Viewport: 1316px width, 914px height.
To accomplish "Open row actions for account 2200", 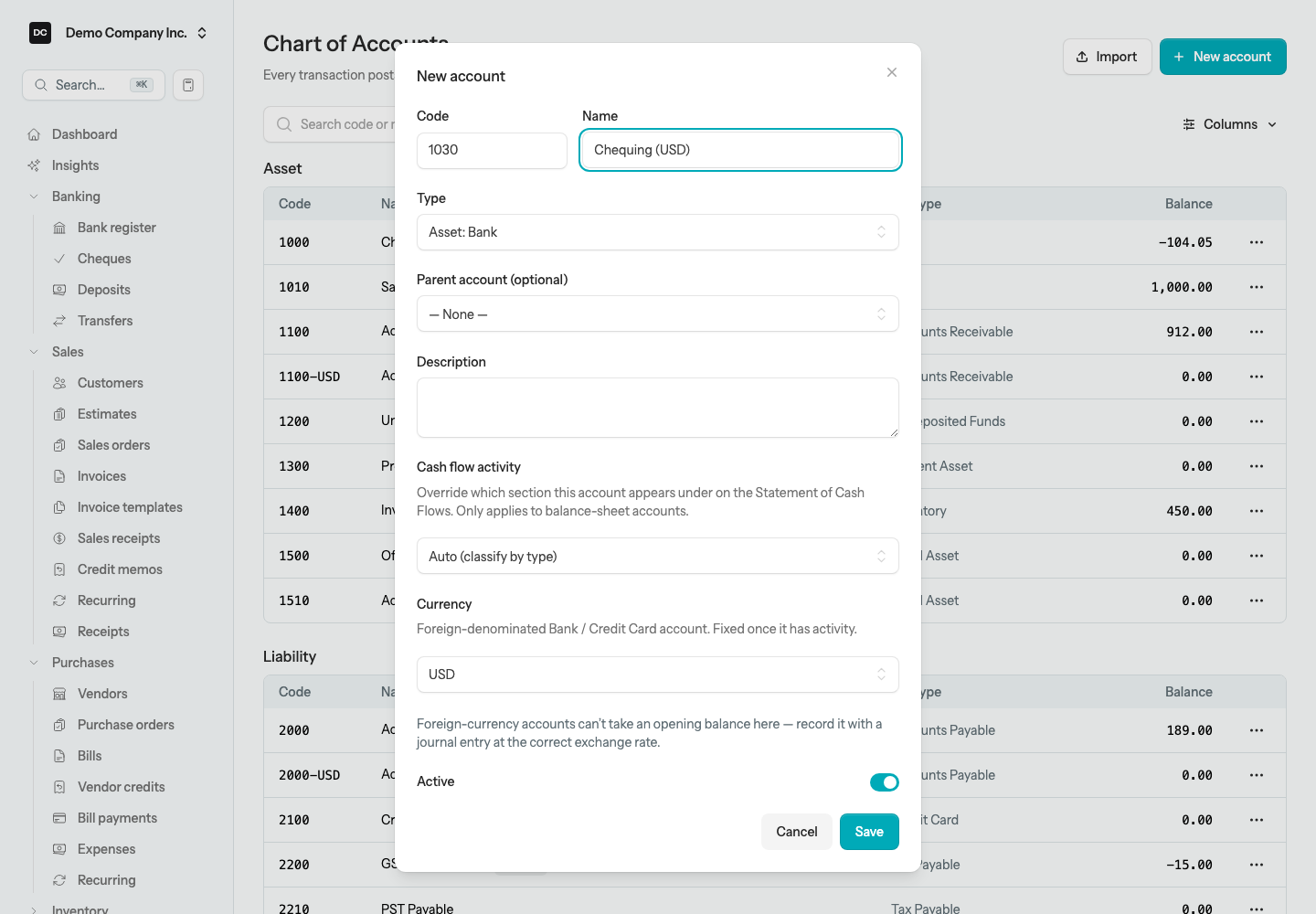I will (1257, 865).
